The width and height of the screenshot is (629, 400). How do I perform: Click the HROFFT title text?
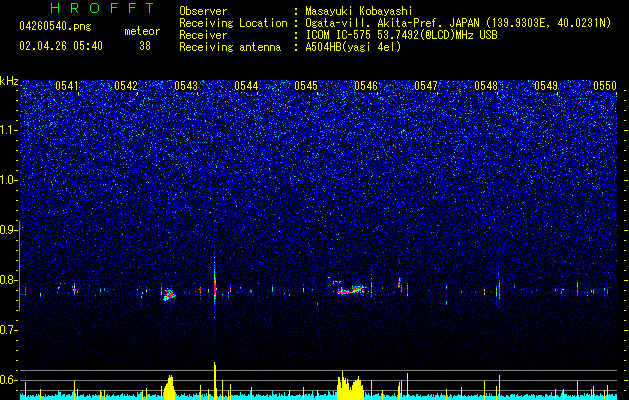[102, 8]
